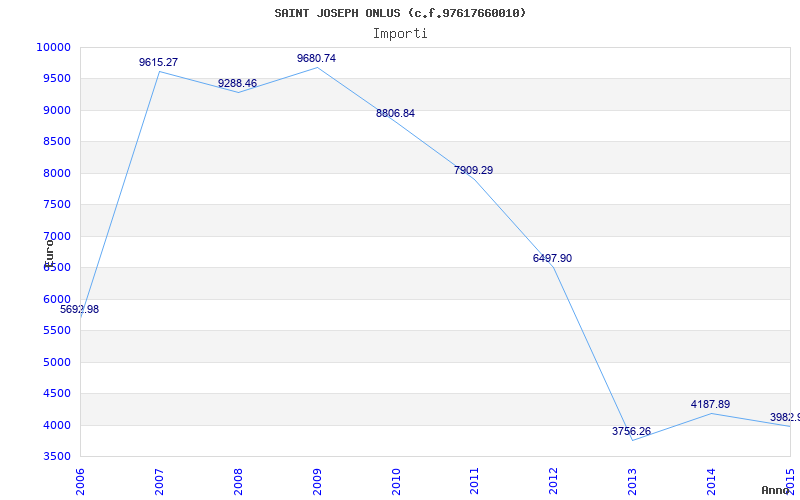Click the x-axis year 2006

80,481
